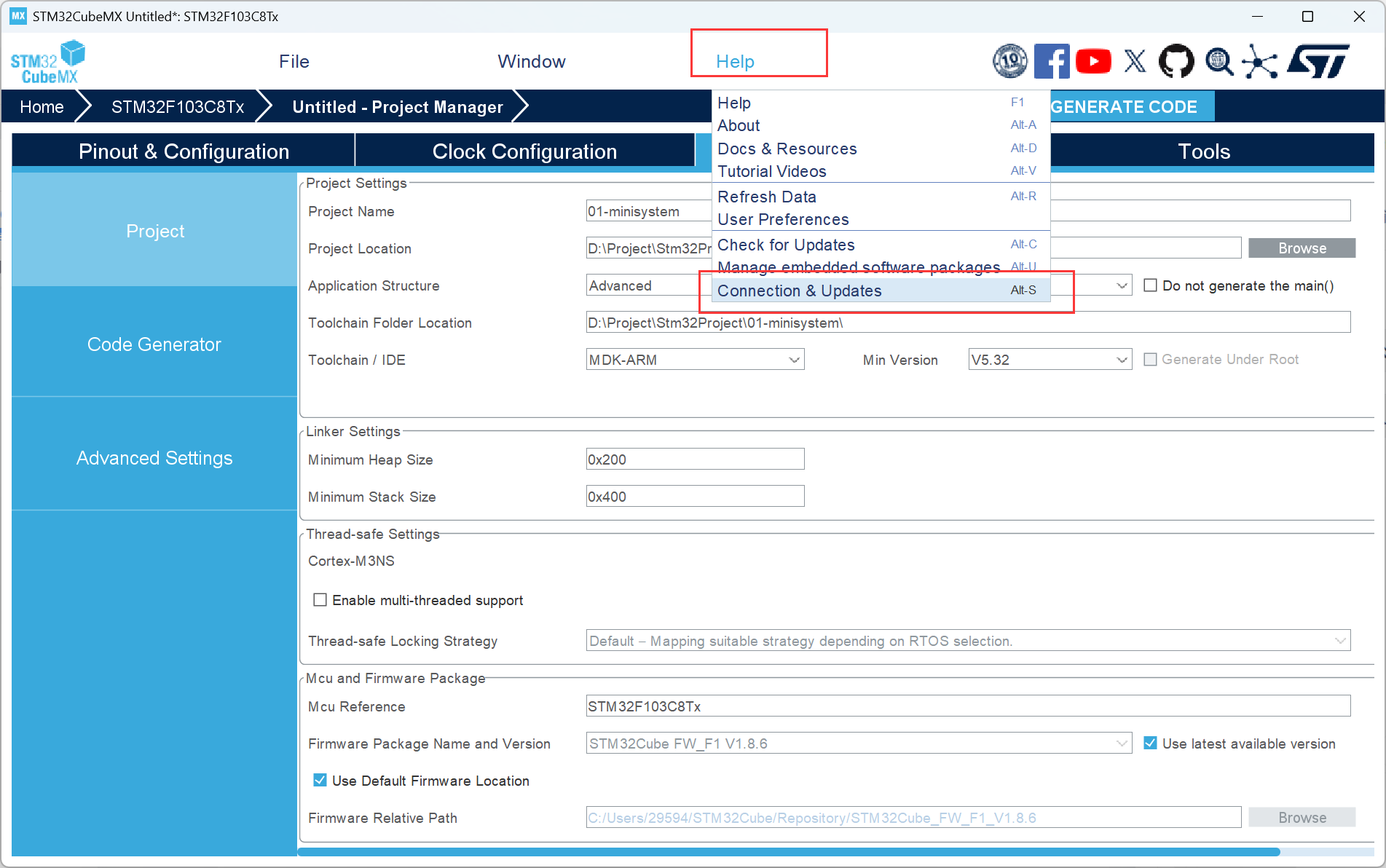Click the network star icon
The width and height of the screenshot is (1386, 868).
pos(1260,61)
